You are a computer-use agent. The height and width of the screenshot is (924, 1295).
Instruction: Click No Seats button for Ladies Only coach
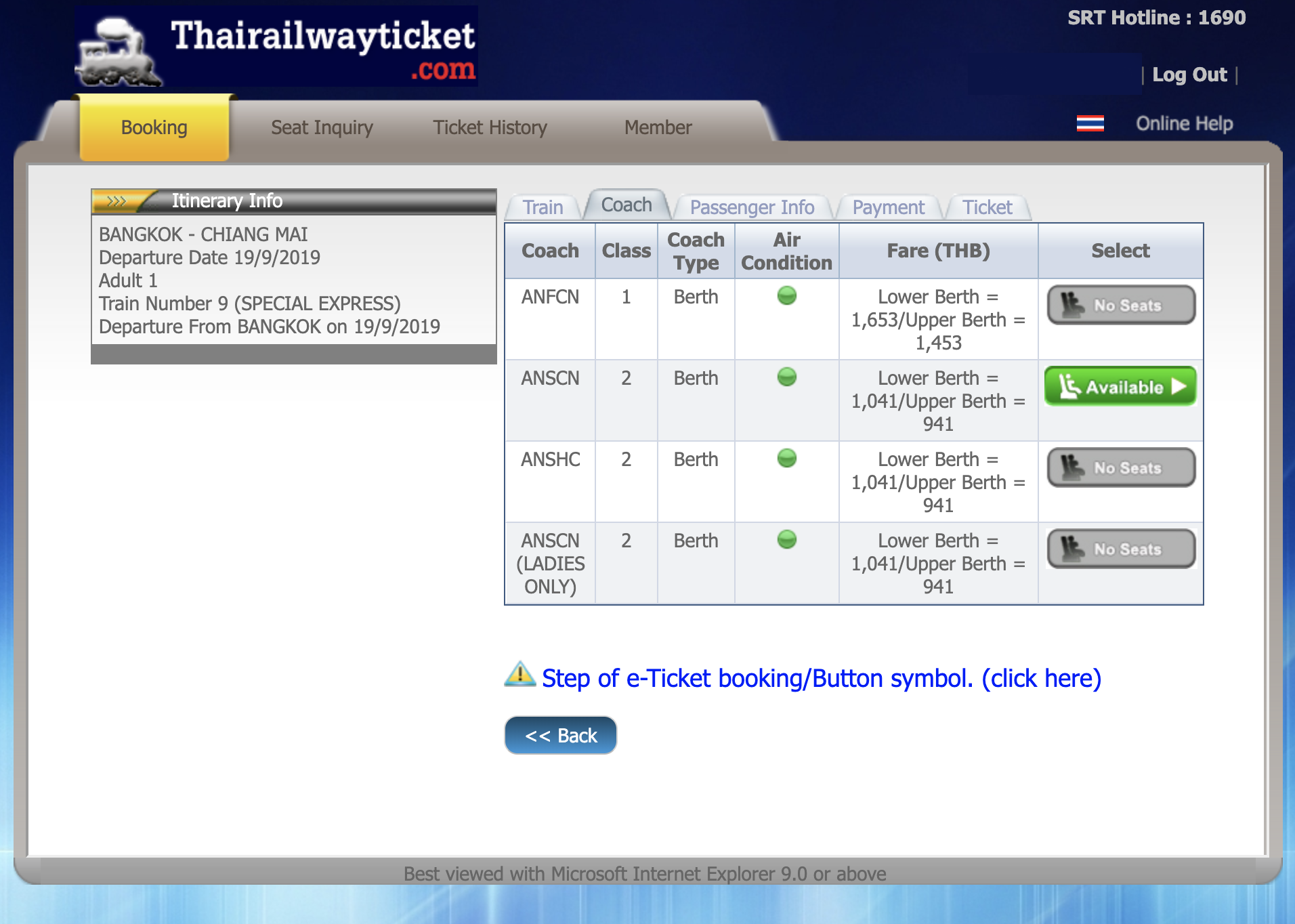click(1121, 549)
